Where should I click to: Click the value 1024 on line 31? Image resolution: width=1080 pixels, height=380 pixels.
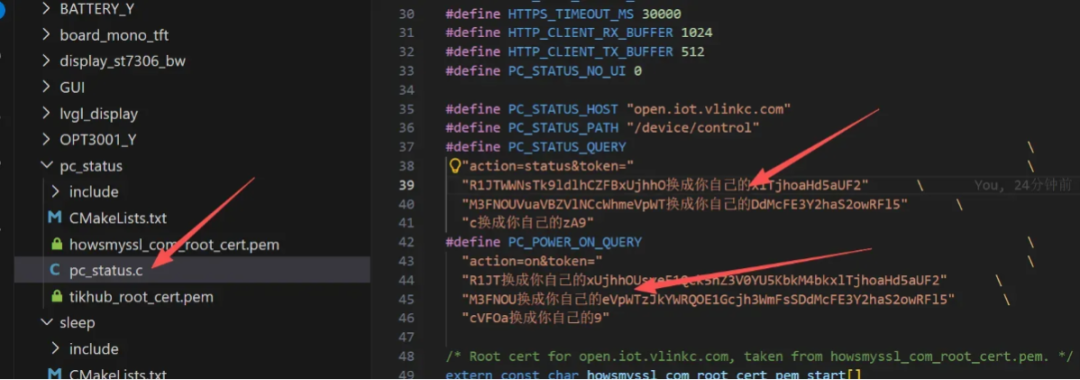(x=696, y=32)
